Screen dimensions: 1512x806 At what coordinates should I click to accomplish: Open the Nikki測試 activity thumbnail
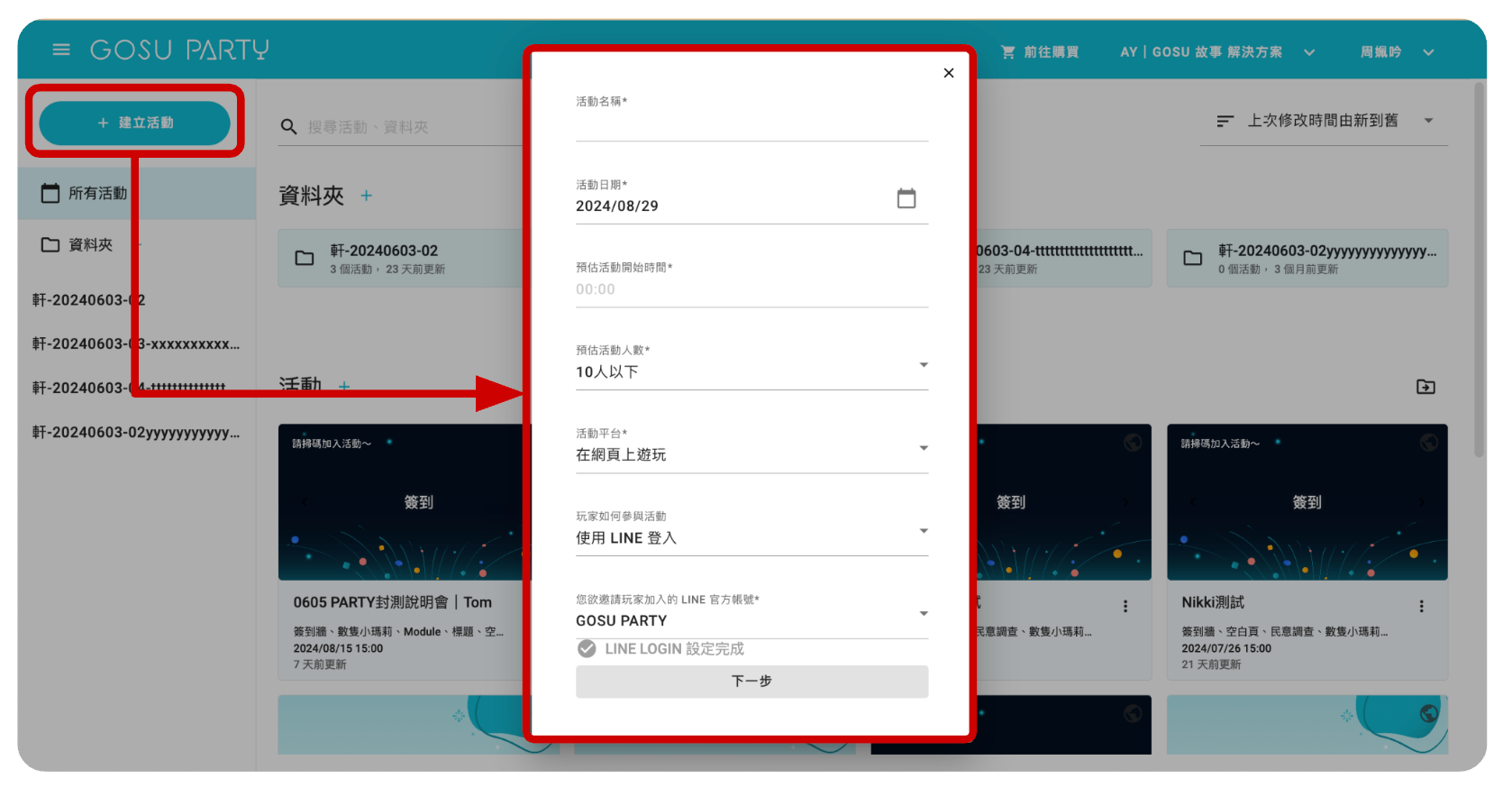[1307, 502]
